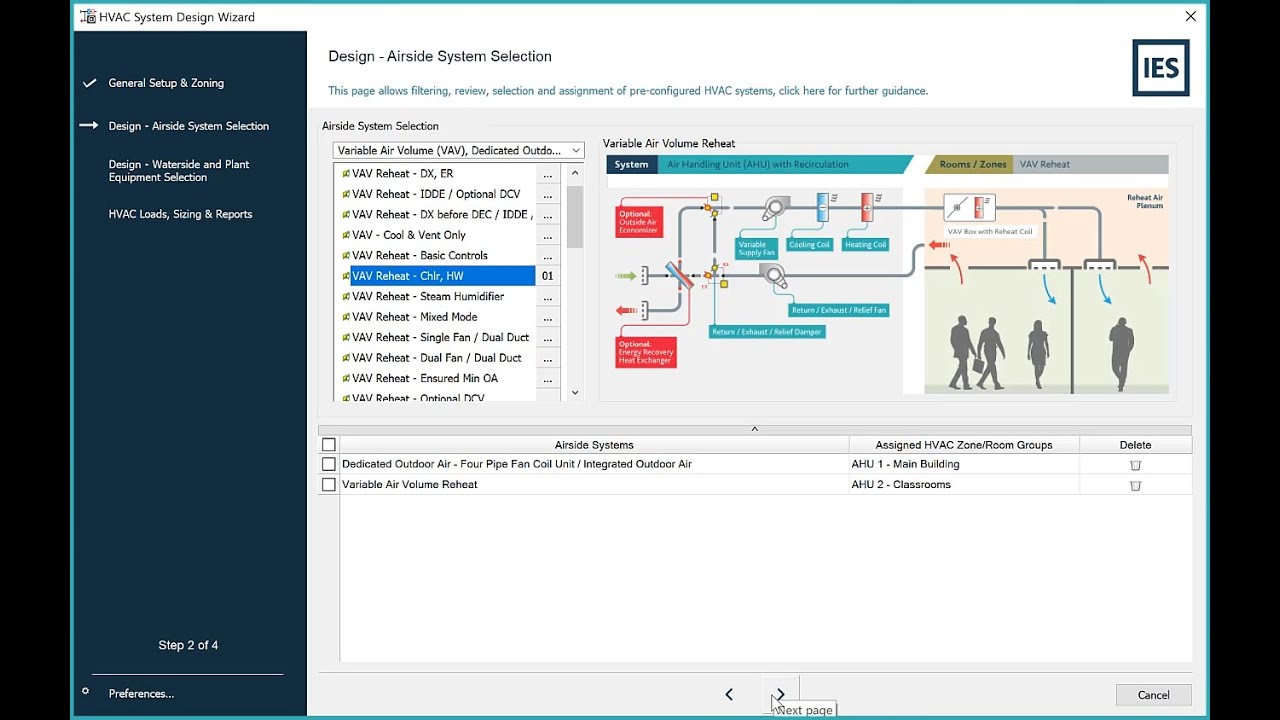Open options button for VAV - Cool & Vent Only
1280x720 pixels.
tap(547, 235)
